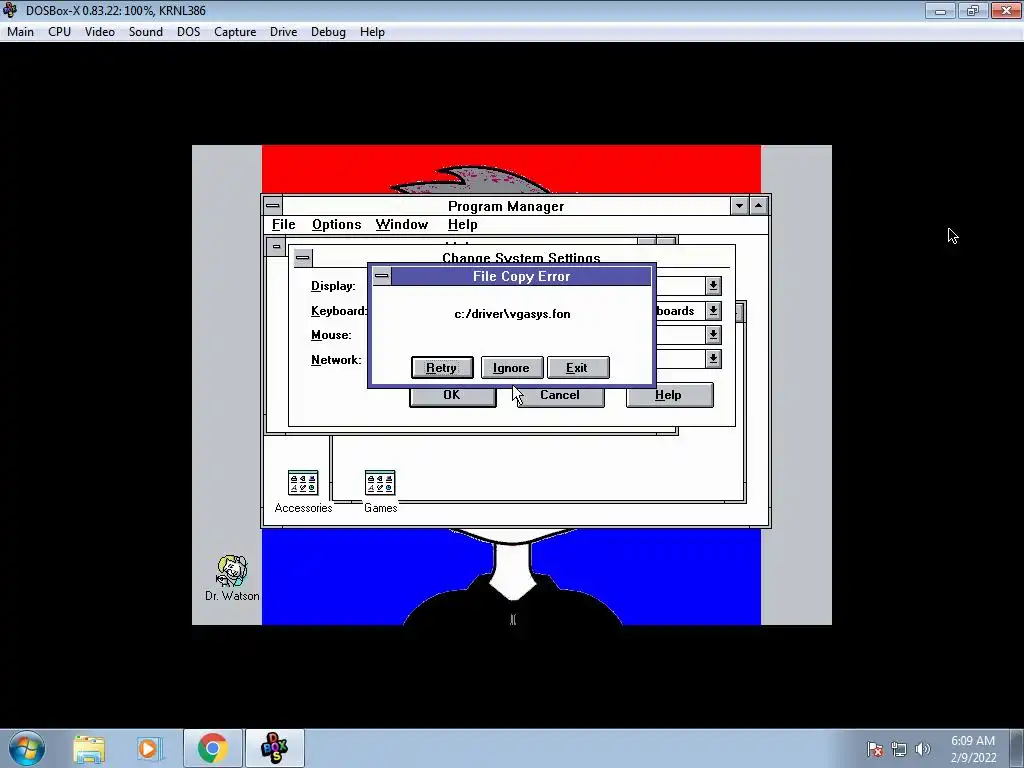Click Help in Change System Settings
This screenshot has width=1024, height=768.
(669, 395)
